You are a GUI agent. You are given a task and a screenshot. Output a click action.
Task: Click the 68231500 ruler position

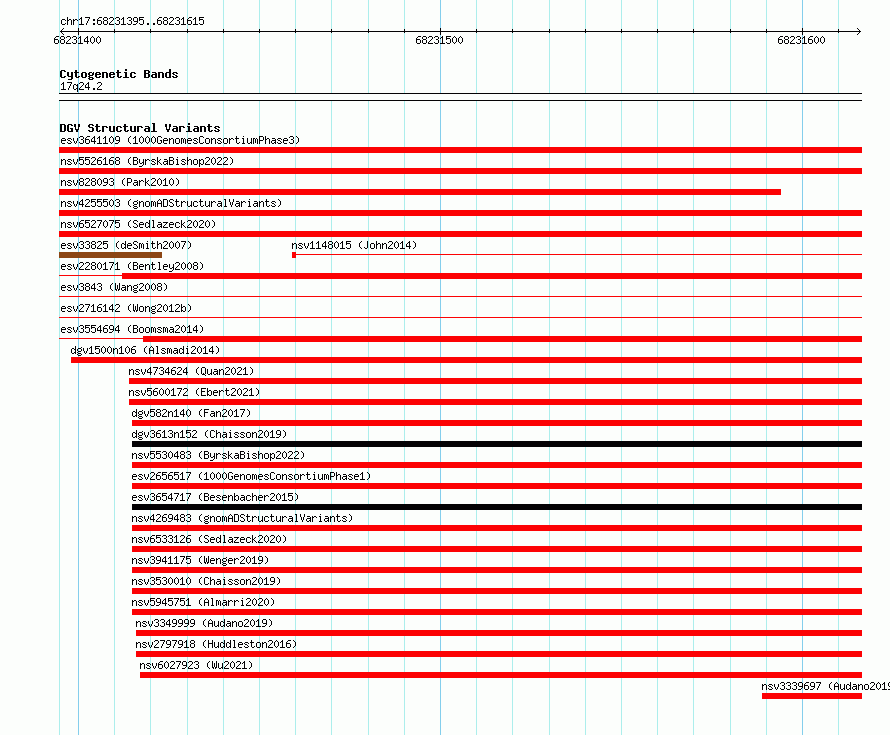[439, 40]
